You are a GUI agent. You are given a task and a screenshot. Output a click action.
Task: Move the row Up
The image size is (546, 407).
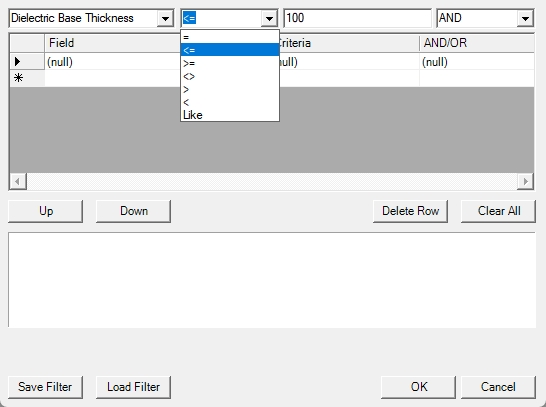pos(46,211)
